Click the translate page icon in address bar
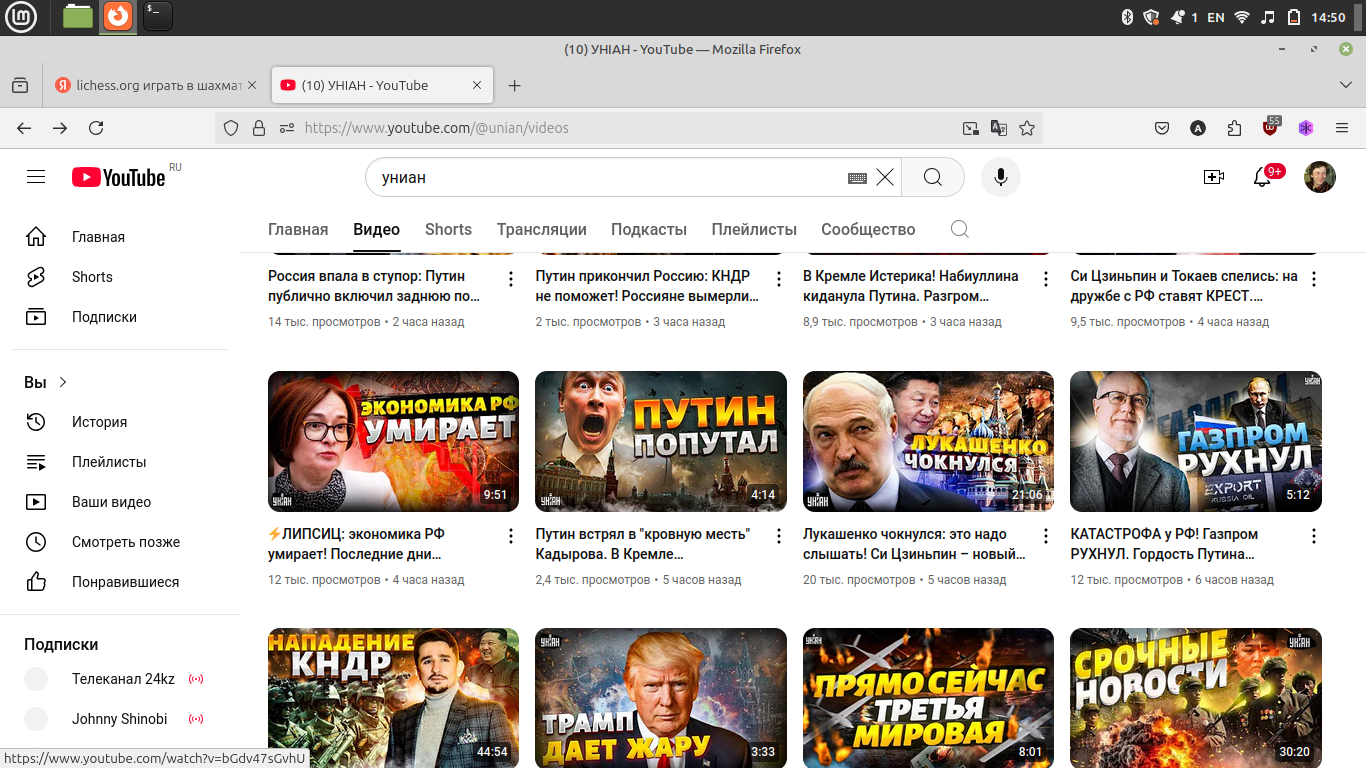The image size is (1366, 768). point(998,128)
